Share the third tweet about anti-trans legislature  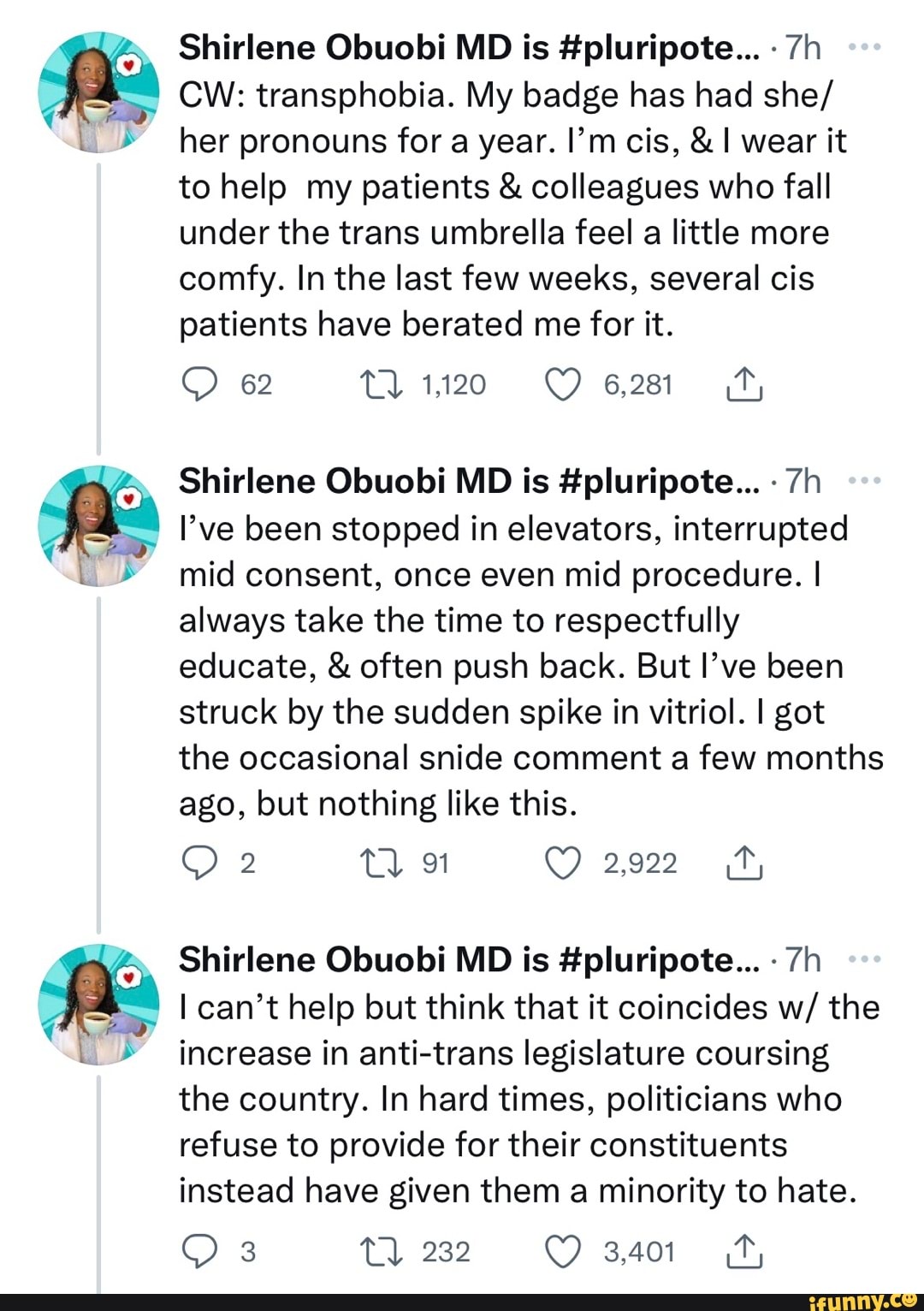743,1252
